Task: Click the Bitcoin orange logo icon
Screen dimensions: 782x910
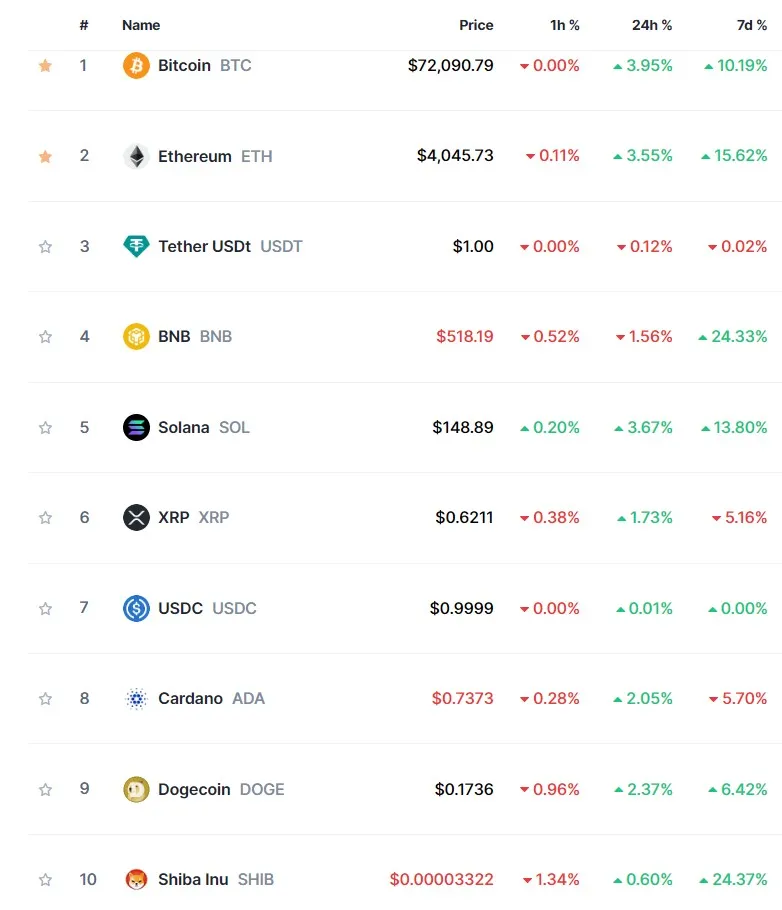Action: (x=136, y=66)
